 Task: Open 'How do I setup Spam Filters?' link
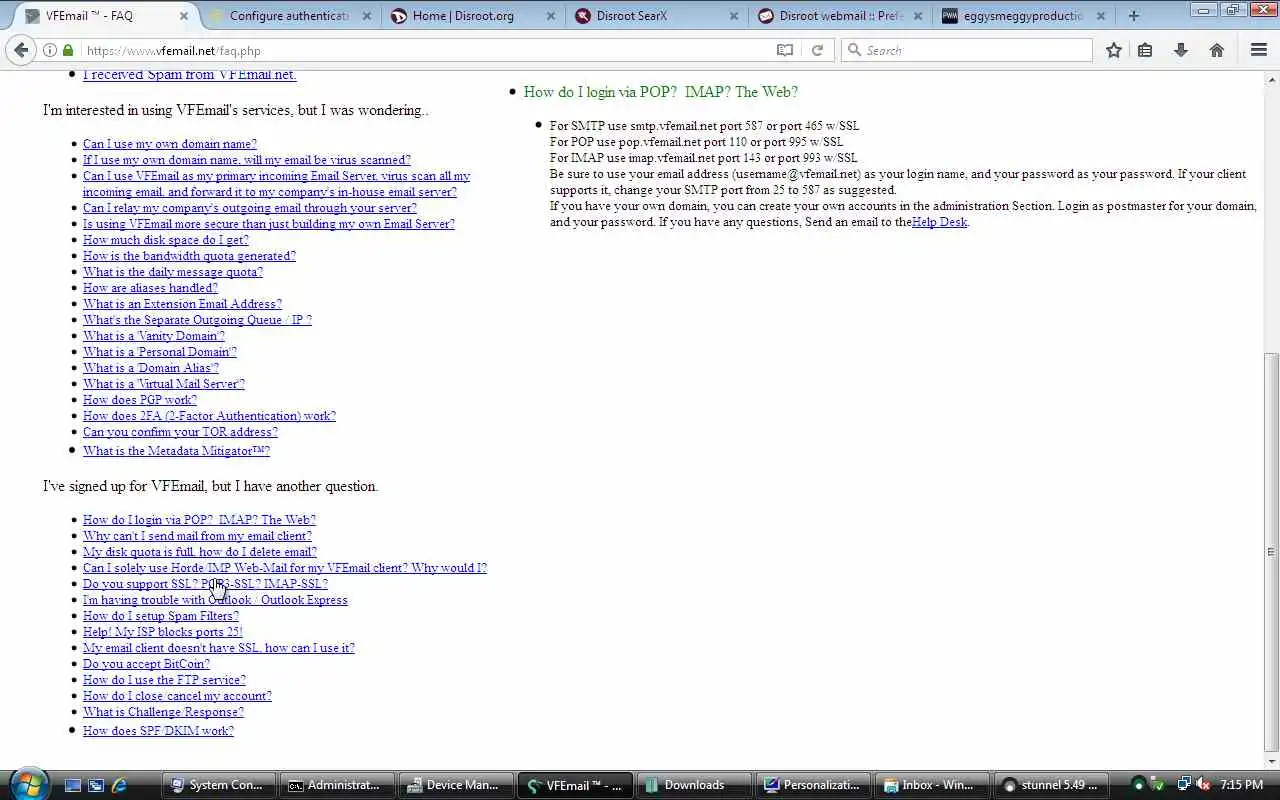160,616
